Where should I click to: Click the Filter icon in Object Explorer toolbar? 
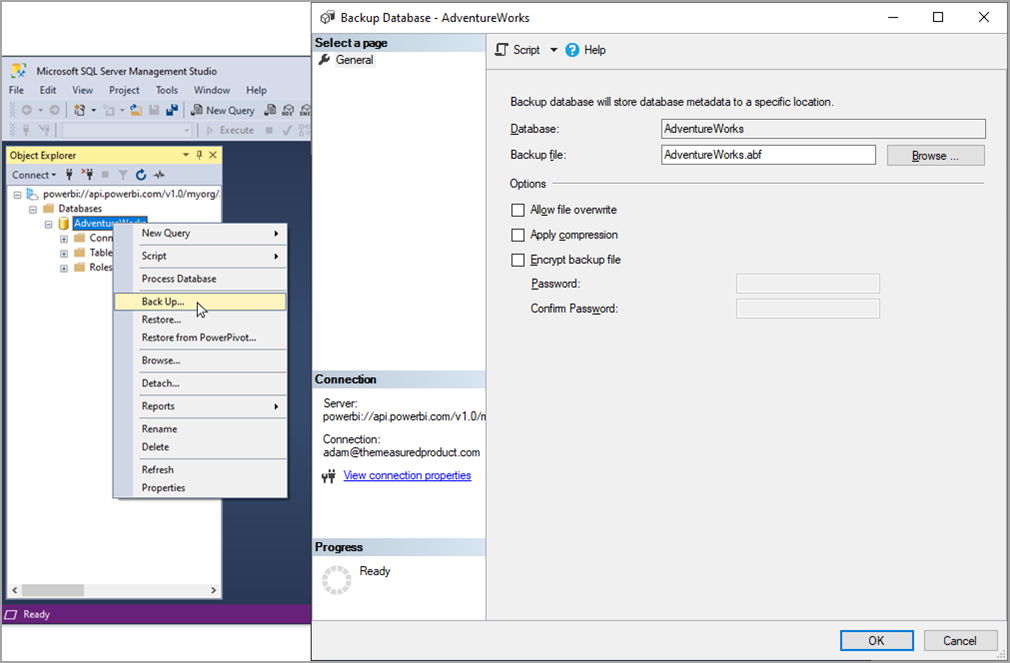(x=123, y=175)
